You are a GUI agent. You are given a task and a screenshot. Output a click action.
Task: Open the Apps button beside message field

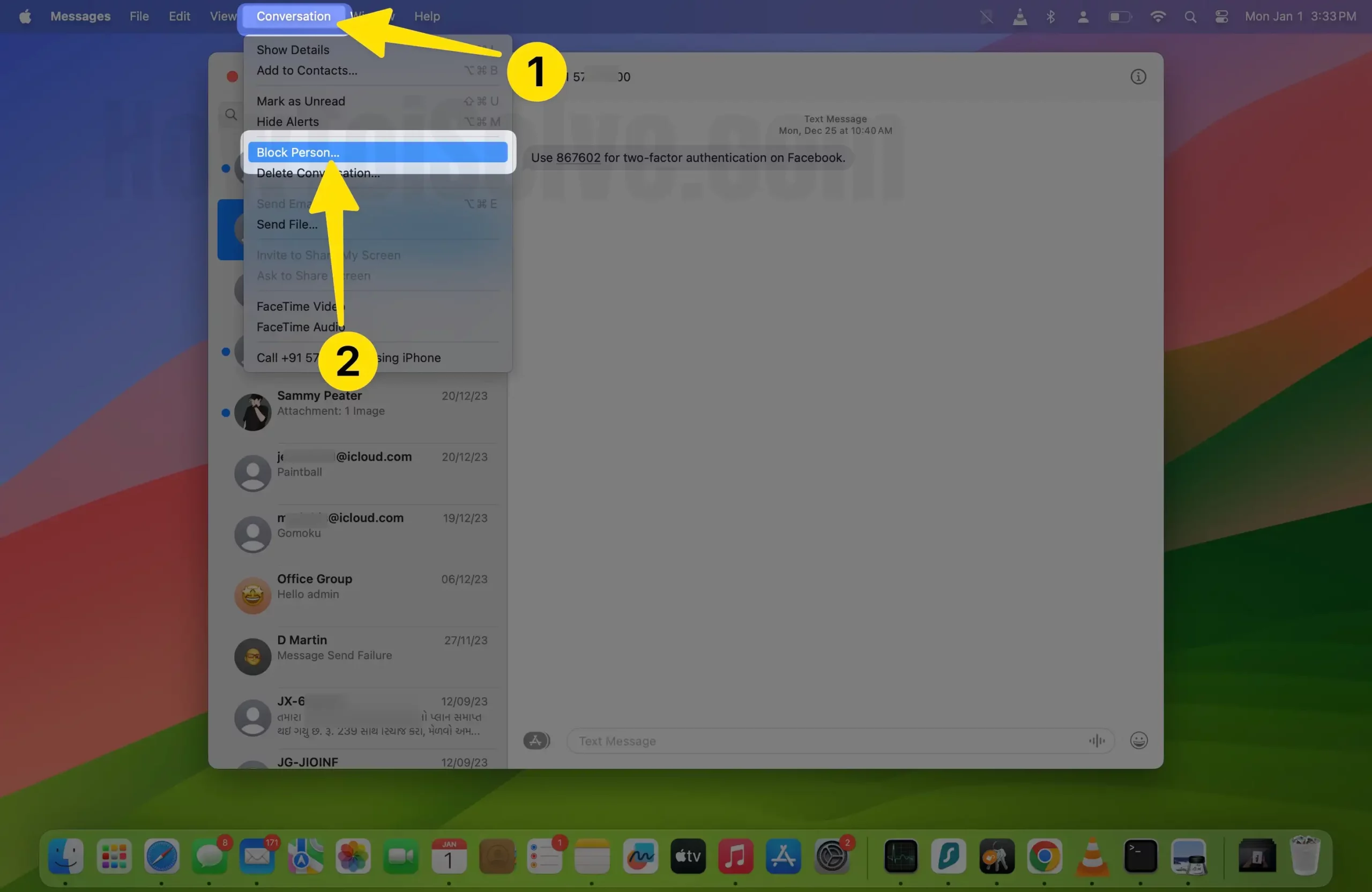(x=535, y=740)
